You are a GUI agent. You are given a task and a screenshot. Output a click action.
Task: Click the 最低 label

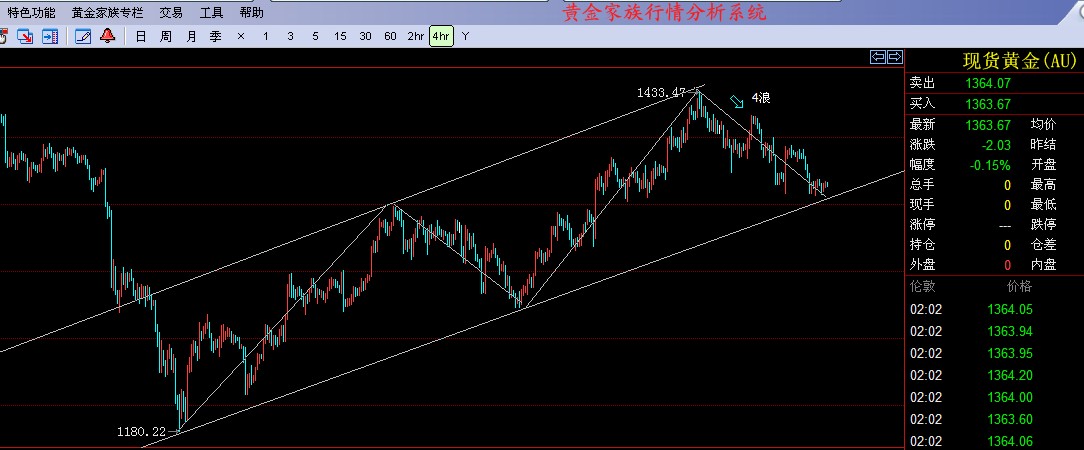coord(1043,205)
